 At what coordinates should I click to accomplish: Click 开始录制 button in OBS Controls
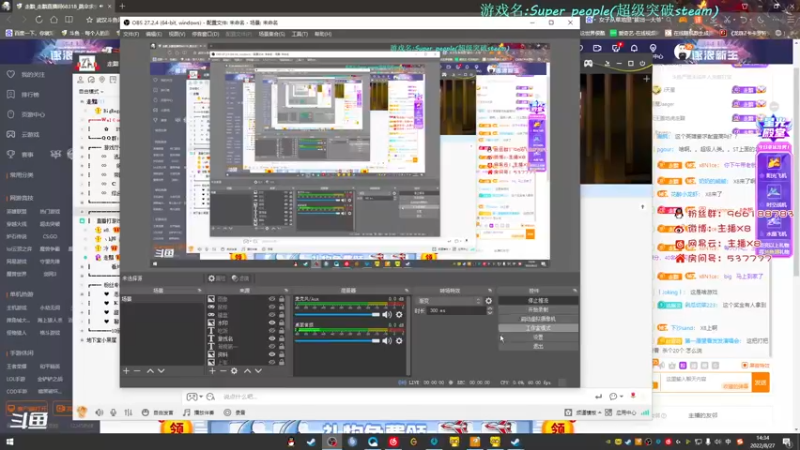[x=538, y=310]
